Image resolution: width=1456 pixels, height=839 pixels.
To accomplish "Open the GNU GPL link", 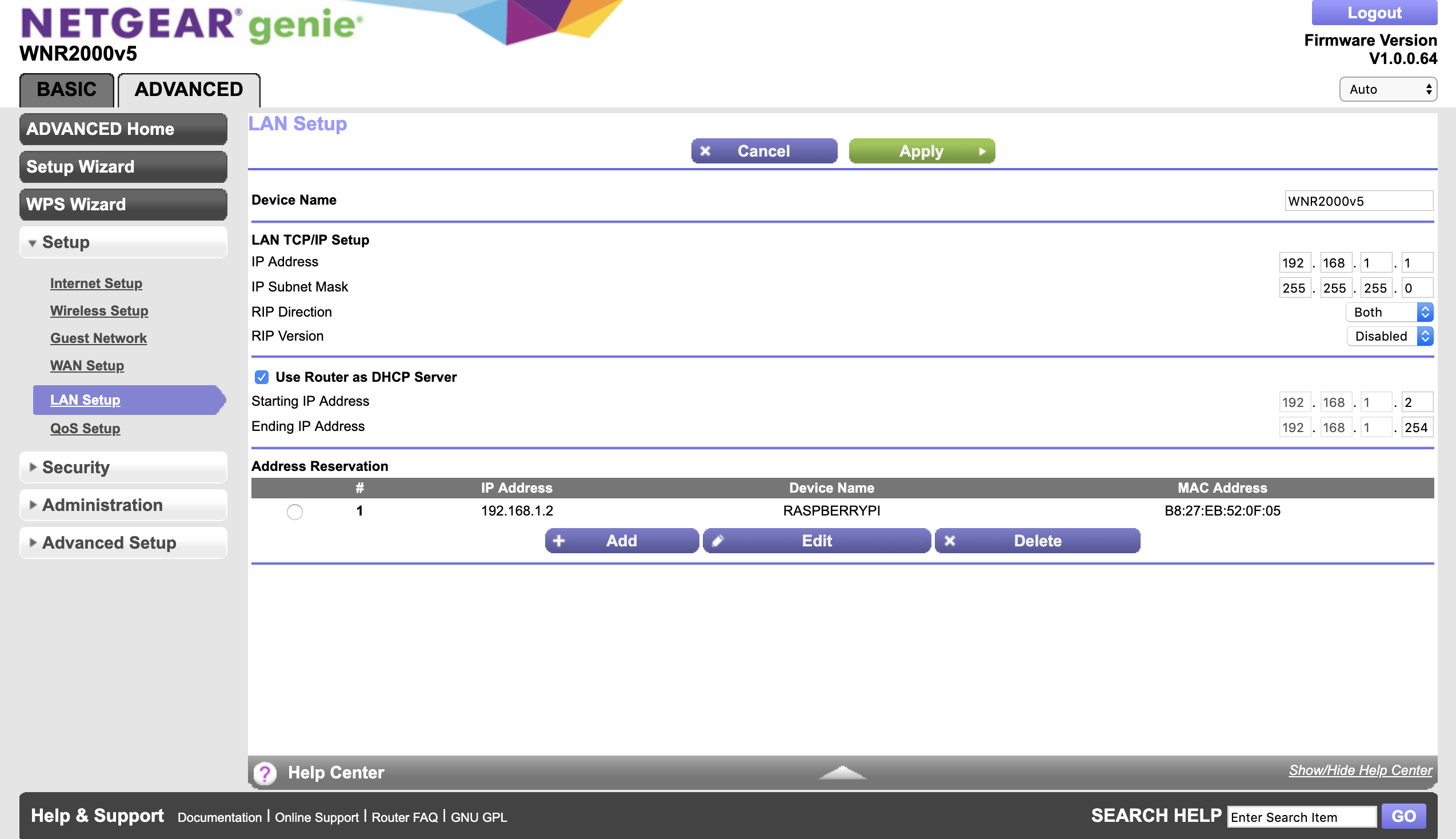I will (479, 817).
